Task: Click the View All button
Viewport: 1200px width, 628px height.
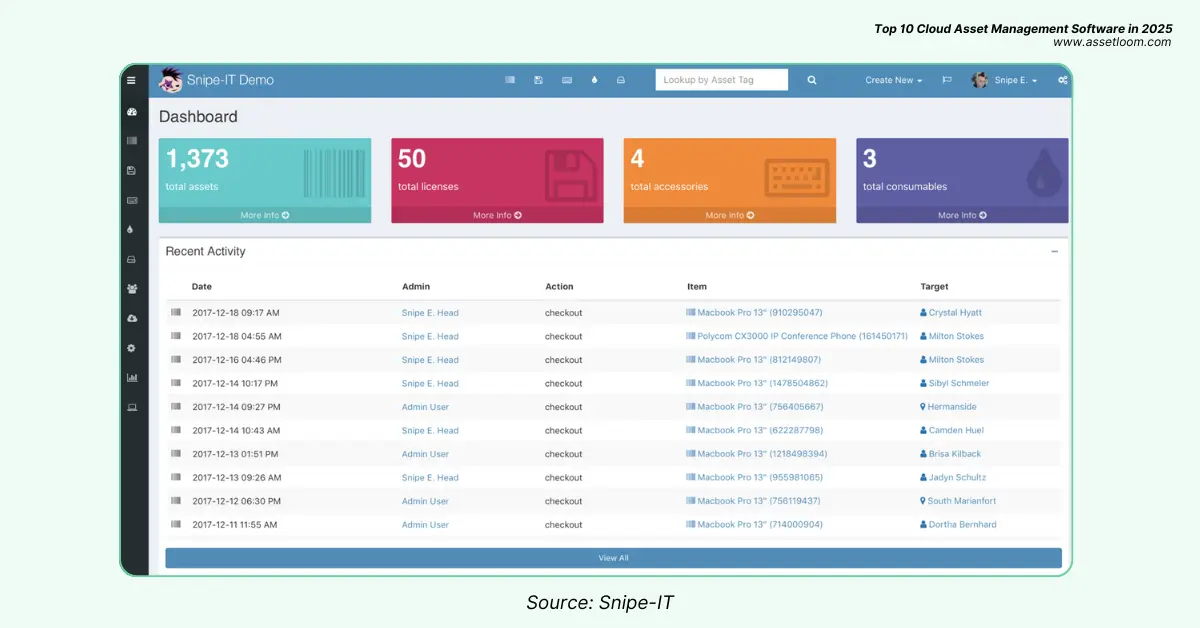Action: coord(613,558)
